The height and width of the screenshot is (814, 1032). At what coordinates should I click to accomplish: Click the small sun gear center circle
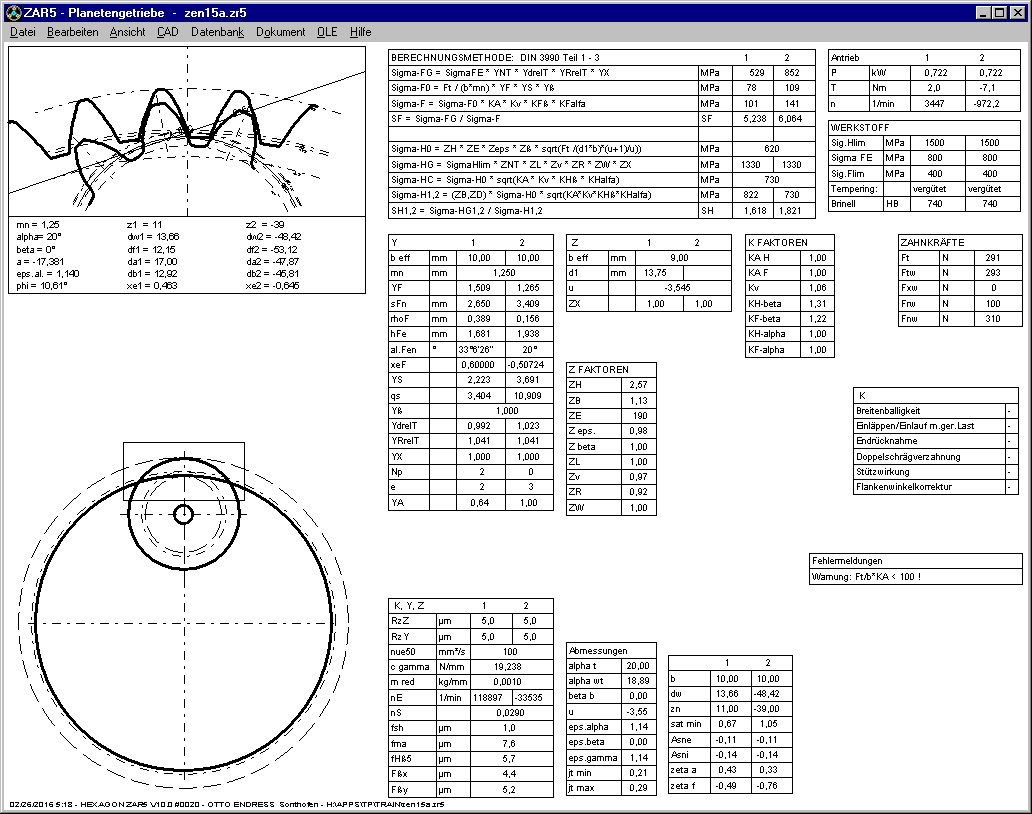tap(184, 514)
